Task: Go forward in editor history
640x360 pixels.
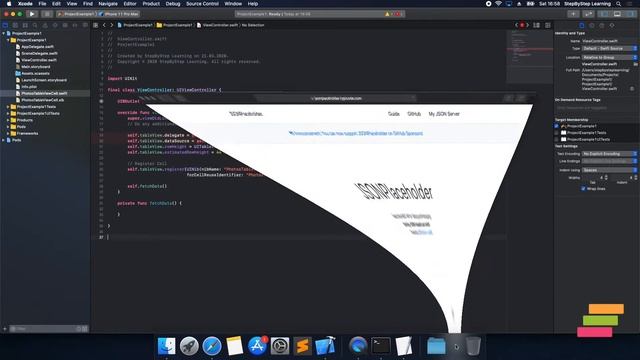Action: point(111,25)
